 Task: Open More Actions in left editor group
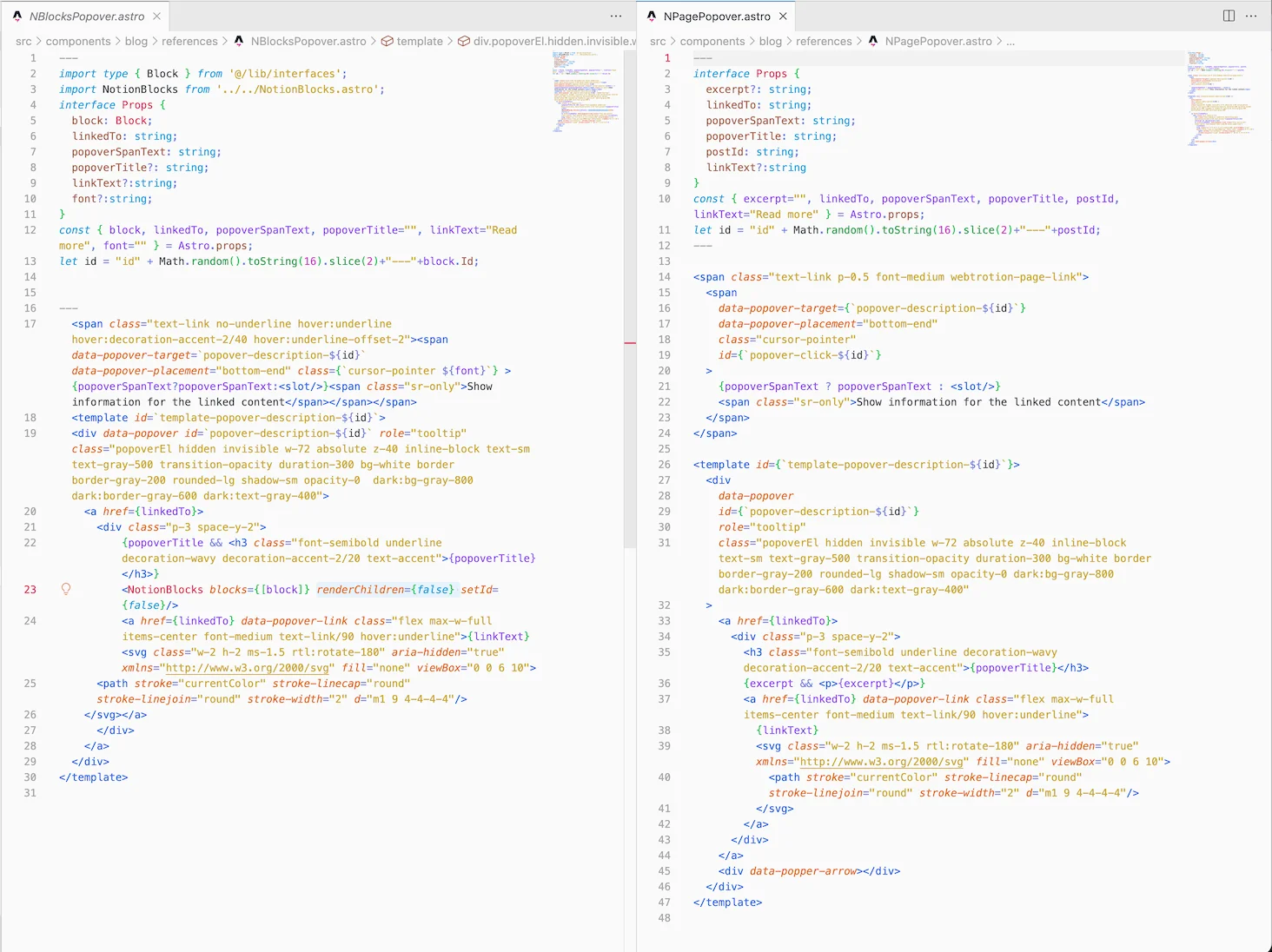click(616, 16)
